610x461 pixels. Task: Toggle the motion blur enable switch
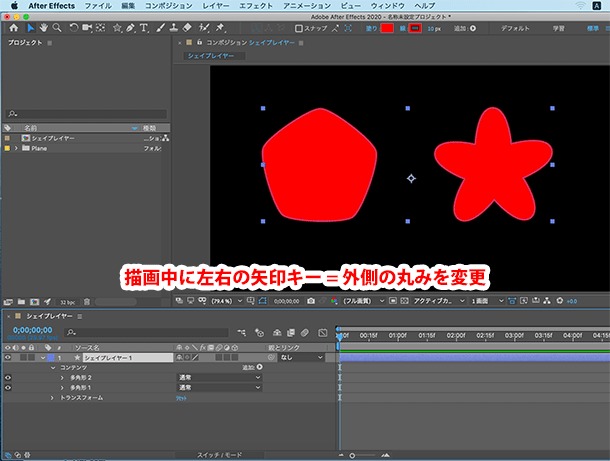[305, 333]
